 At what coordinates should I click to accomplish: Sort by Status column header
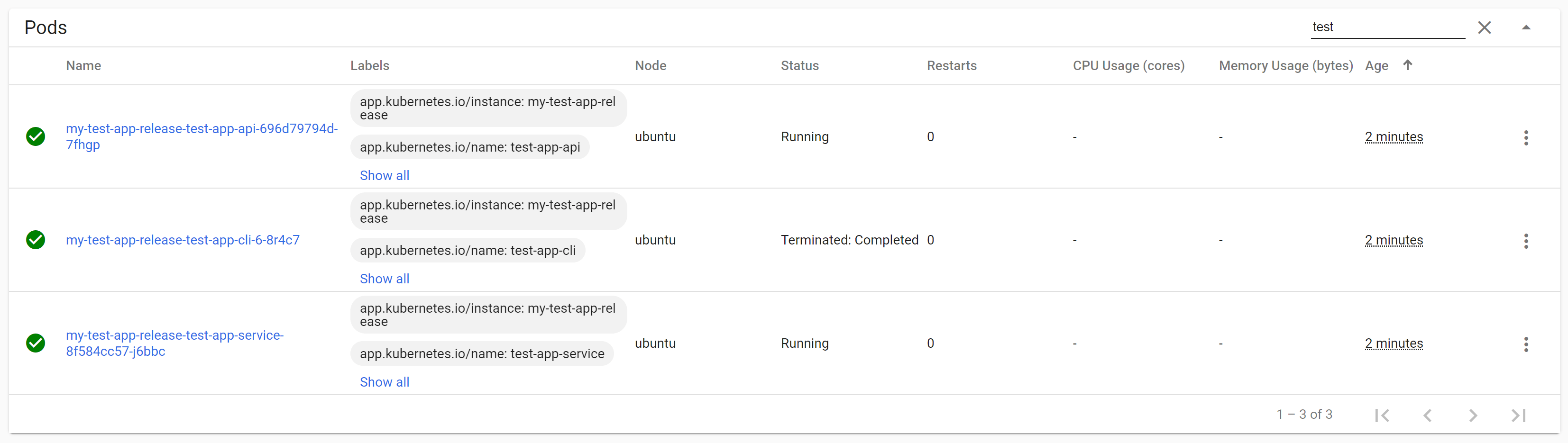[x=799, y=66]
